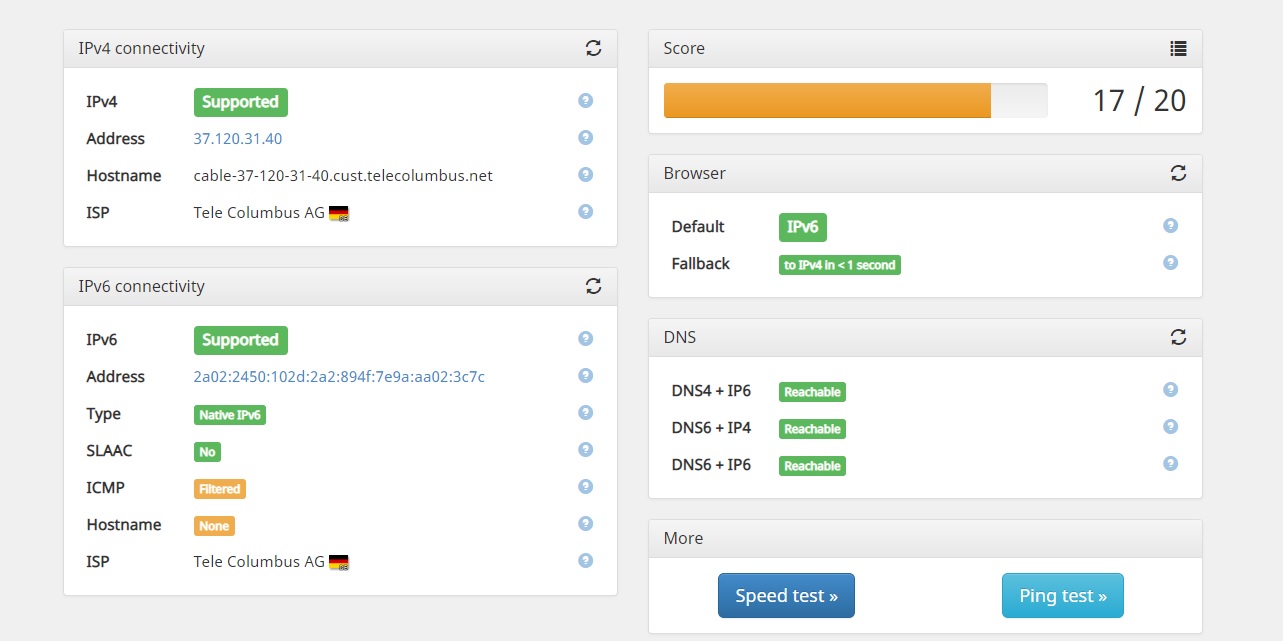Open help for IPv6 ISP row
This screenshot has width=1283, height=641.
tap(586, 561)
